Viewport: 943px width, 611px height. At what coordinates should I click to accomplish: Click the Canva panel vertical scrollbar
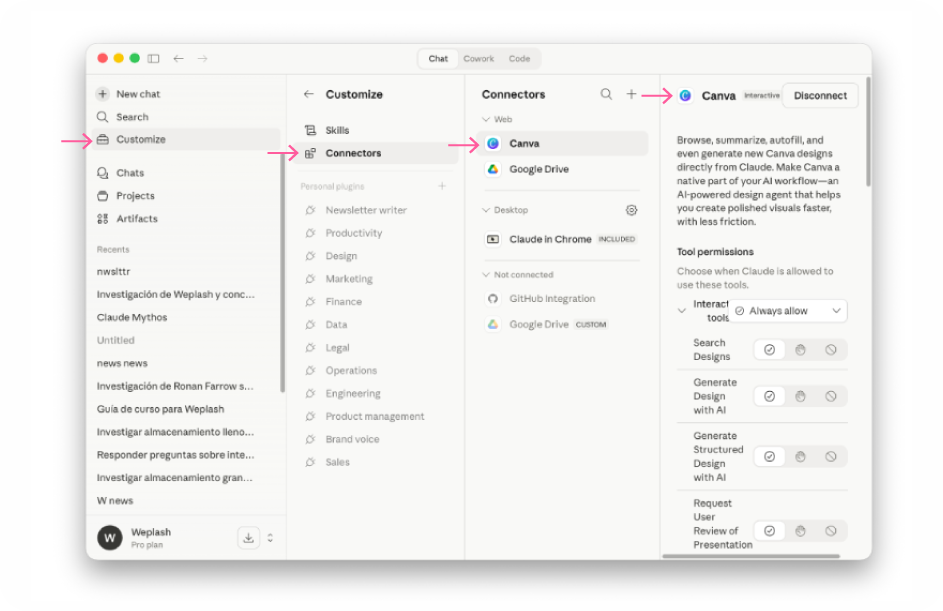click(868, 131)
